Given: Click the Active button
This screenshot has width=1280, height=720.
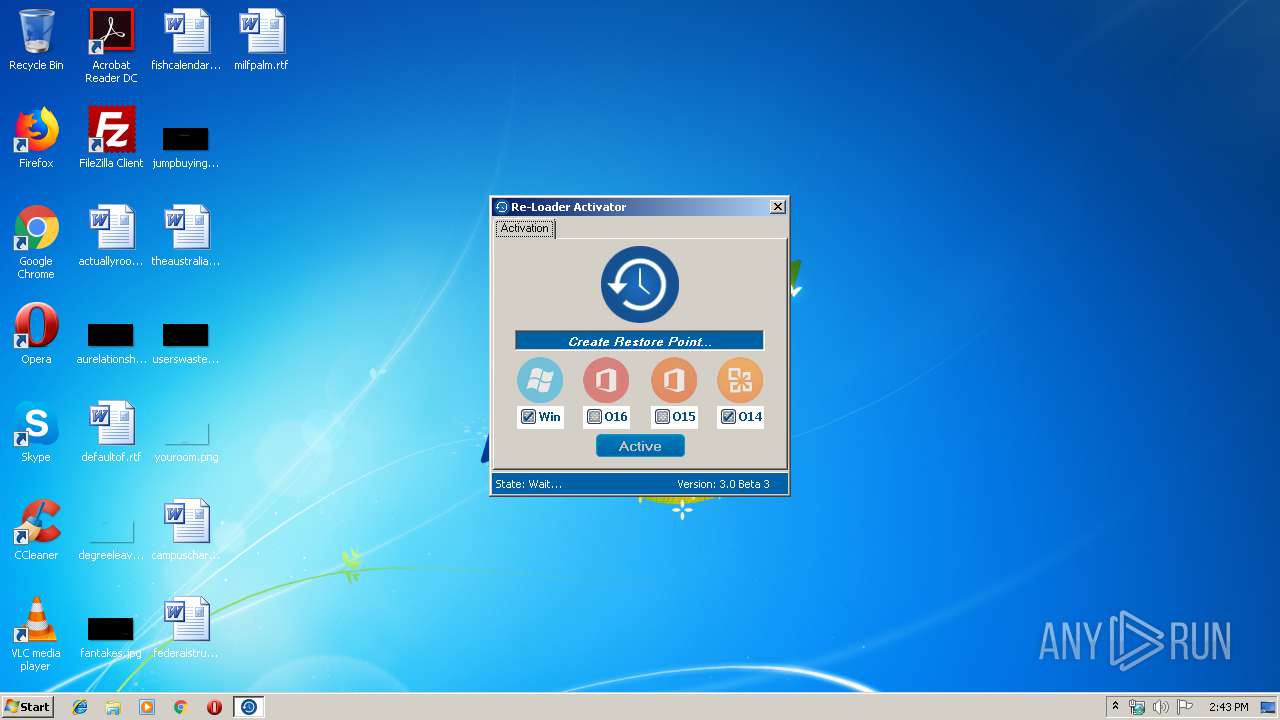Looking at the screenshot, I should click(x=640, y=446).
